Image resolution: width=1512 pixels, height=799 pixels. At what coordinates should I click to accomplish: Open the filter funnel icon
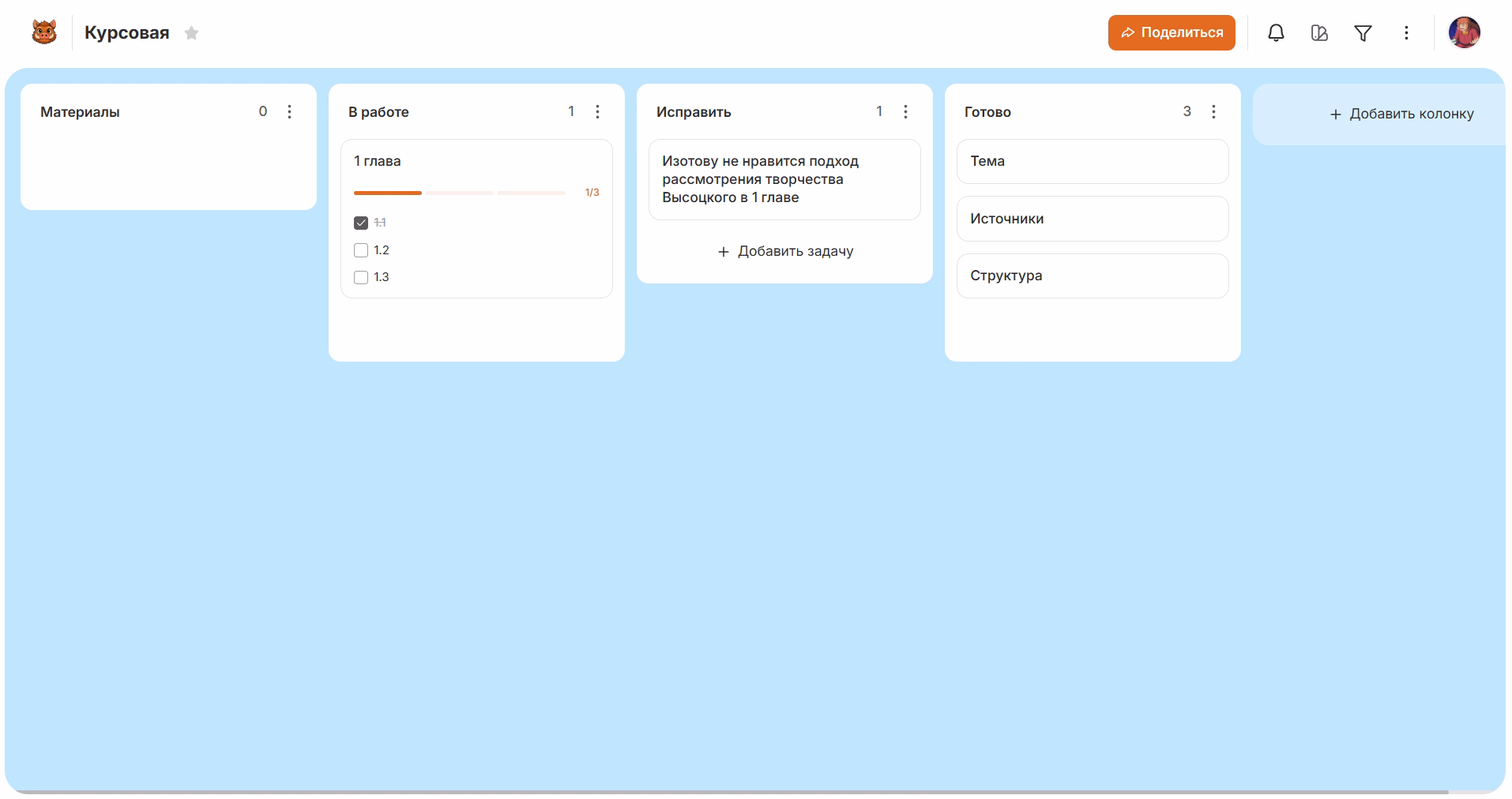(x=1363, y=32)
